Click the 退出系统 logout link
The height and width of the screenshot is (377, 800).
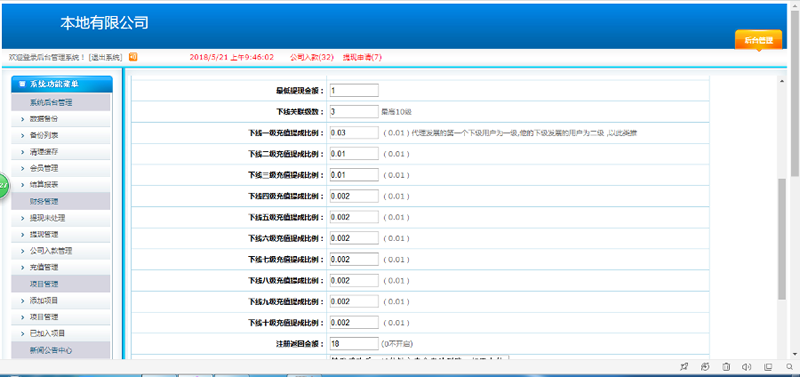pyautogui.click(x=106, y=57)
